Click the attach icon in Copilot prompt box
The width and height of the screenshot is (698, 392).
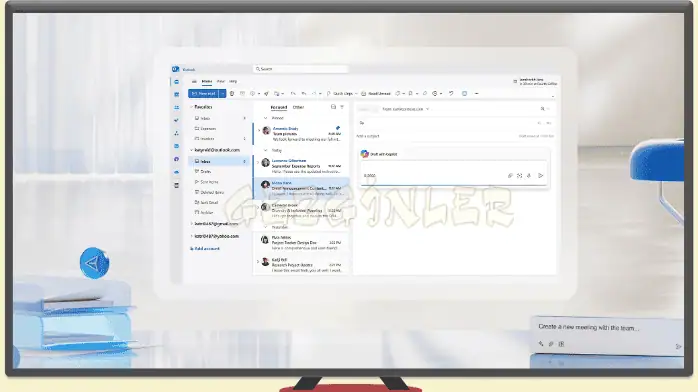[510, 176]
